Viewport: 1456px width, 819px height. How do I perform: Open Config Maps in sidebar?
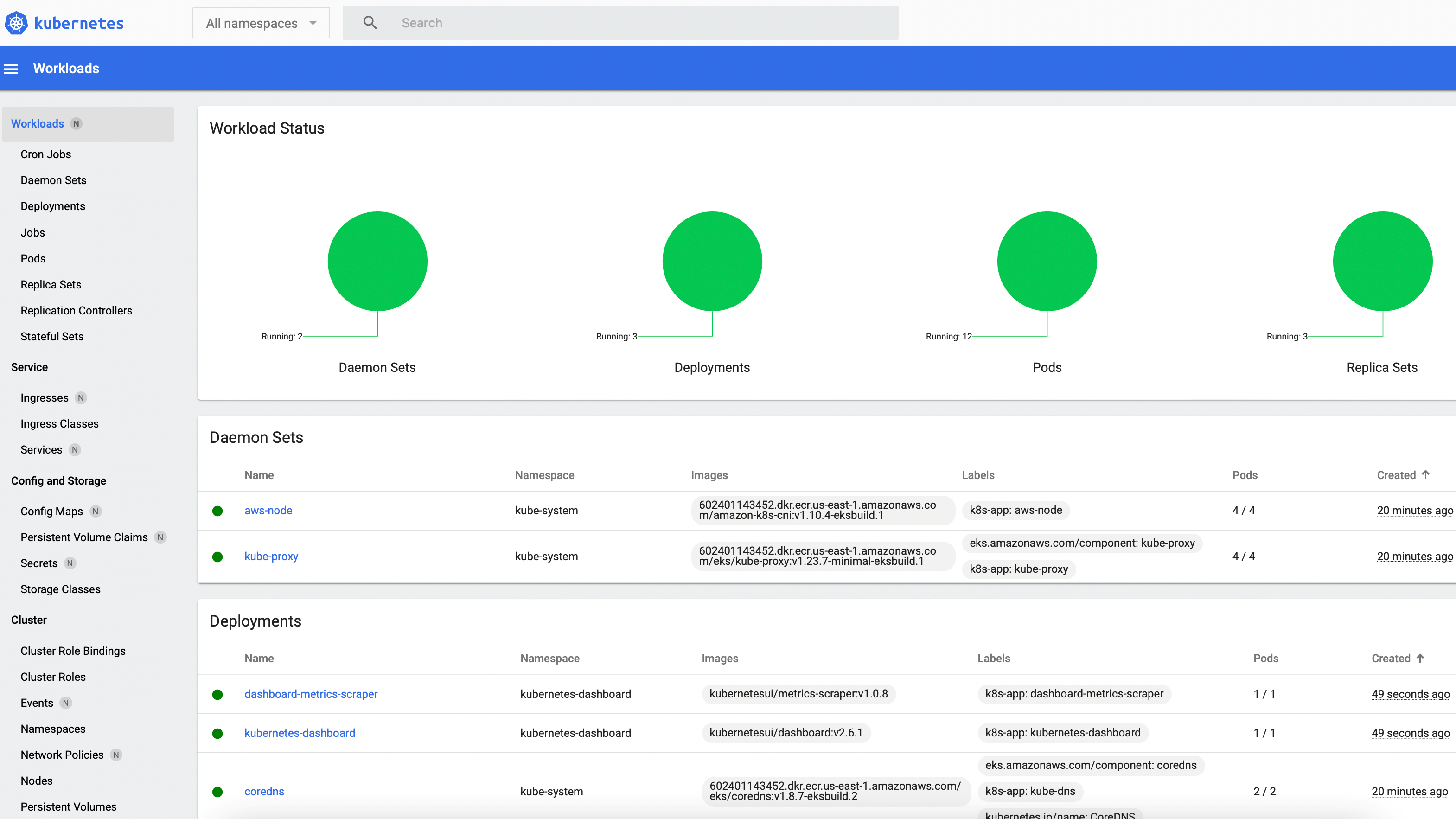[51, 512]
